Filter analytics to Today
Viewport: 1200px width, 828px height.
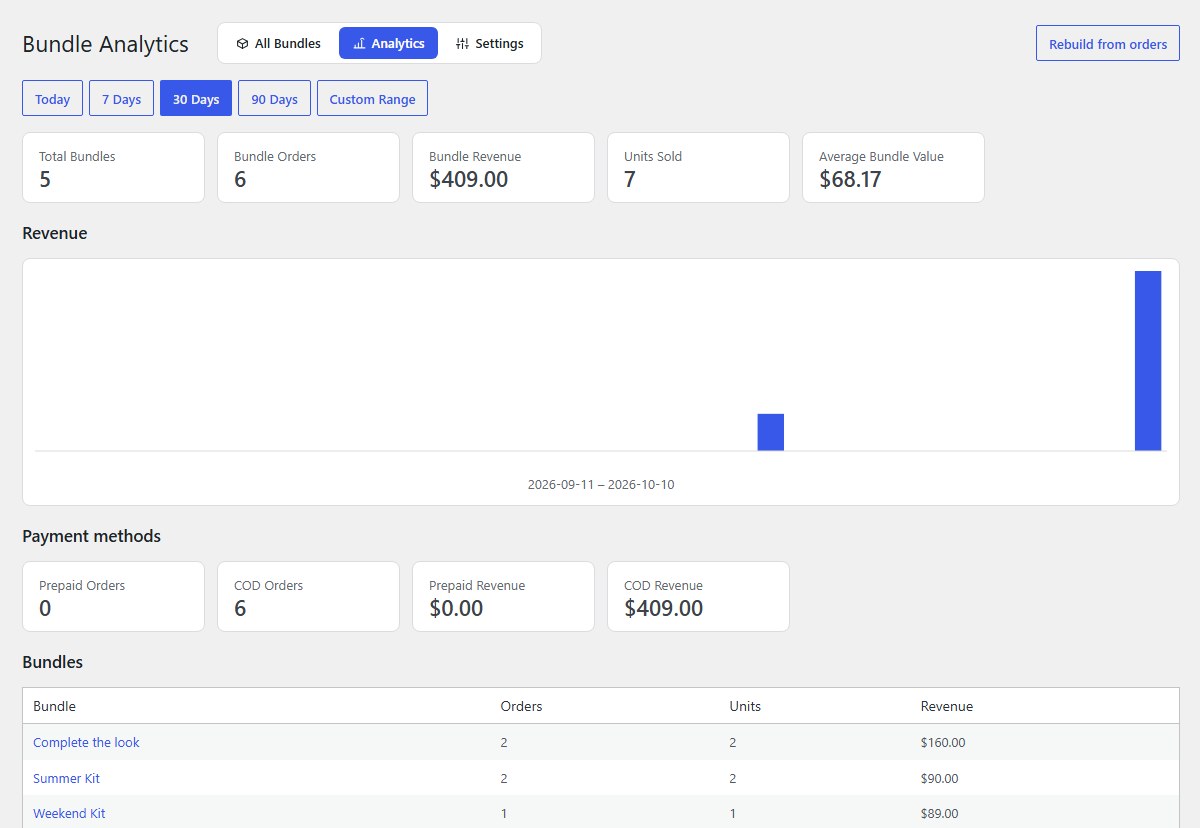53,99
